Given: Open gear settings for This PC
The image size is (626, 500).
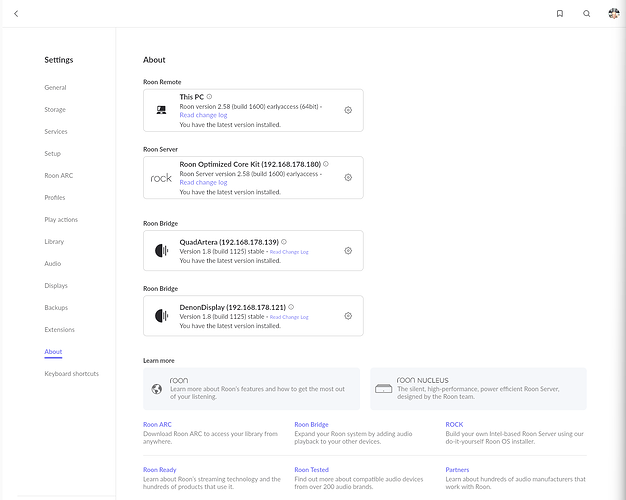Looking at the screenshot, I should (348, 111).
